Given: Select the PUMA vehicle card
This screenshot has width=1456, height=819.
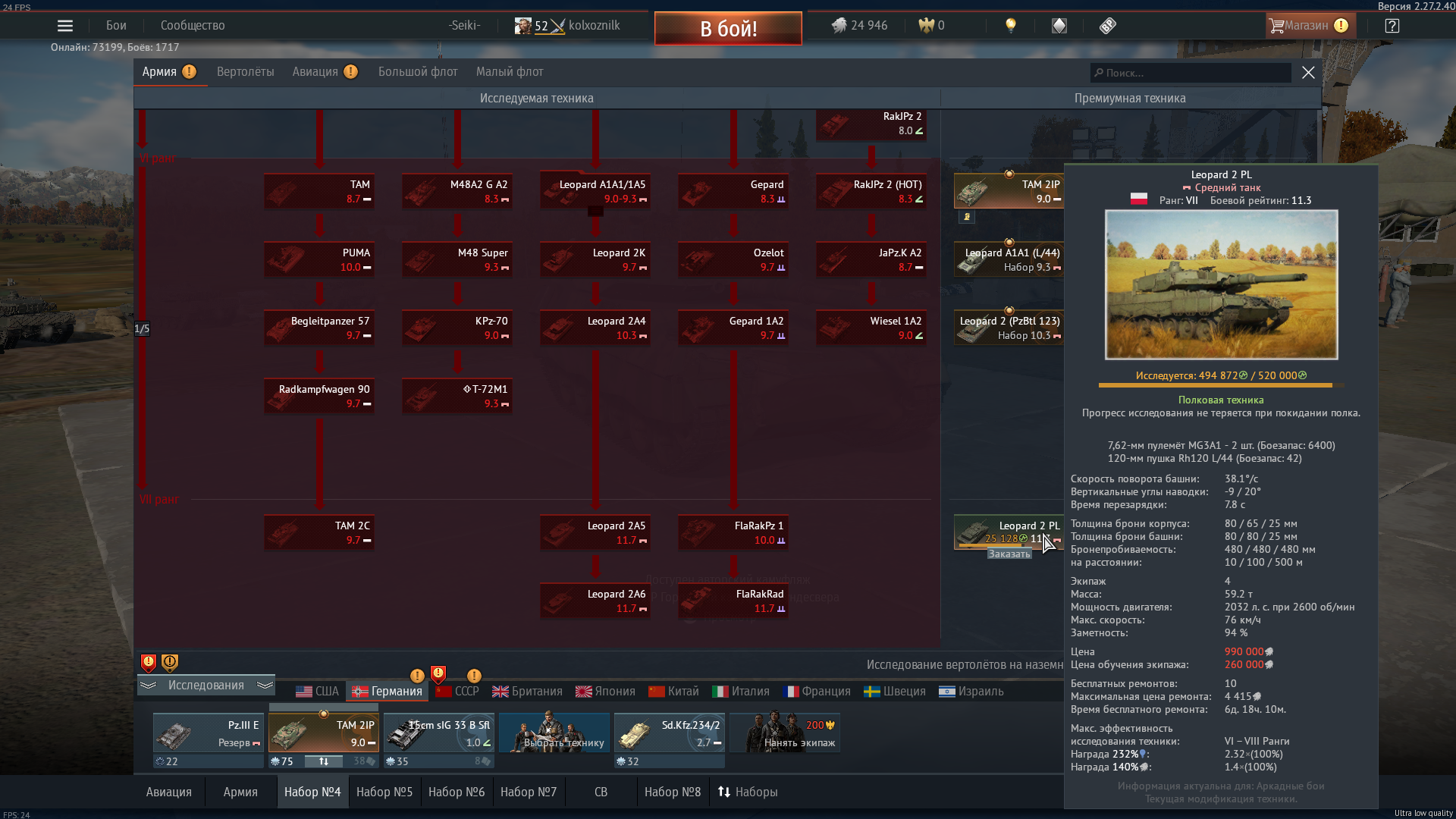Looking at the screenshot, I should pos(319,260).
